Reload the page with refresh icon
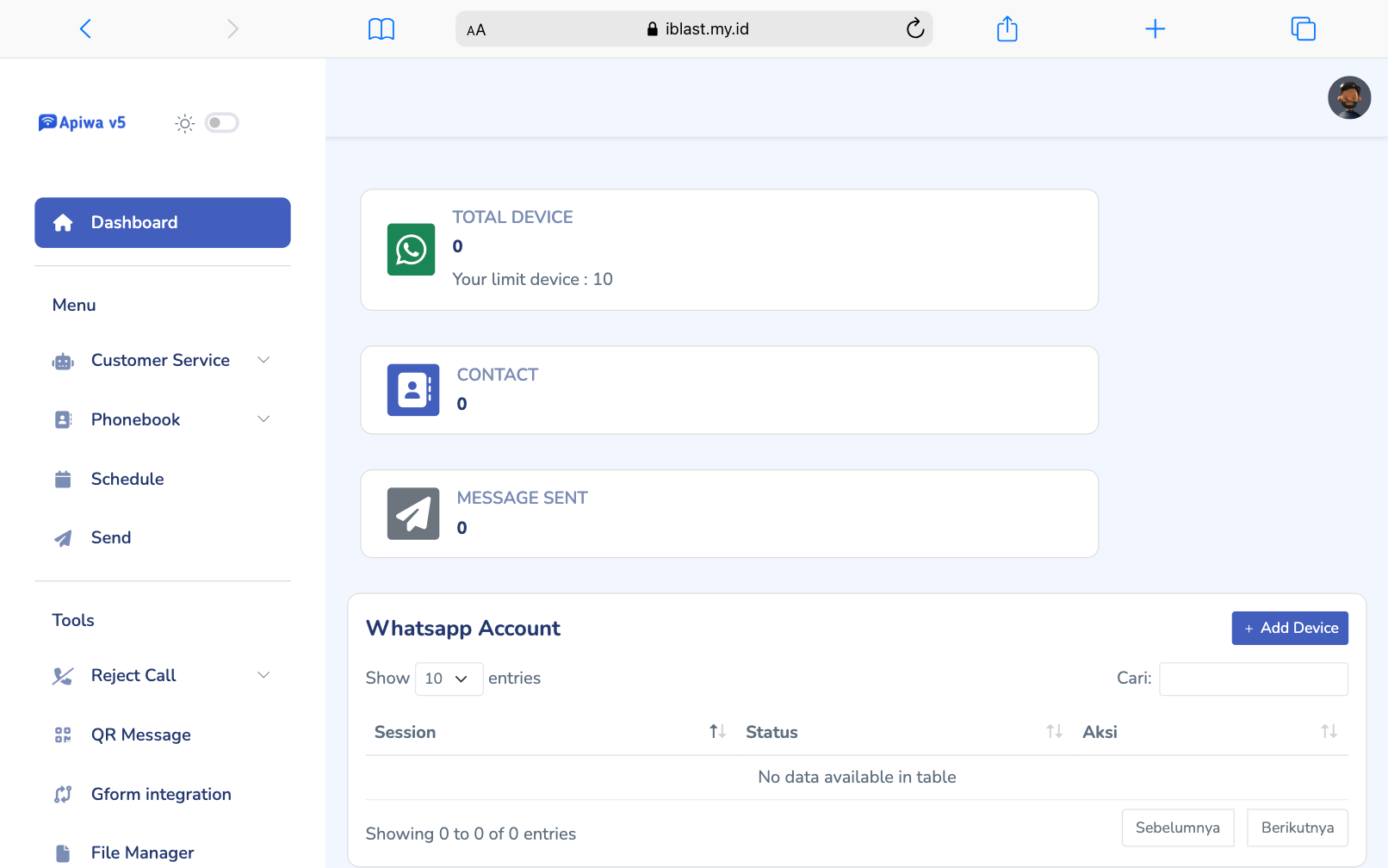This screenshot has width=1388, height=868. point(914,29)
